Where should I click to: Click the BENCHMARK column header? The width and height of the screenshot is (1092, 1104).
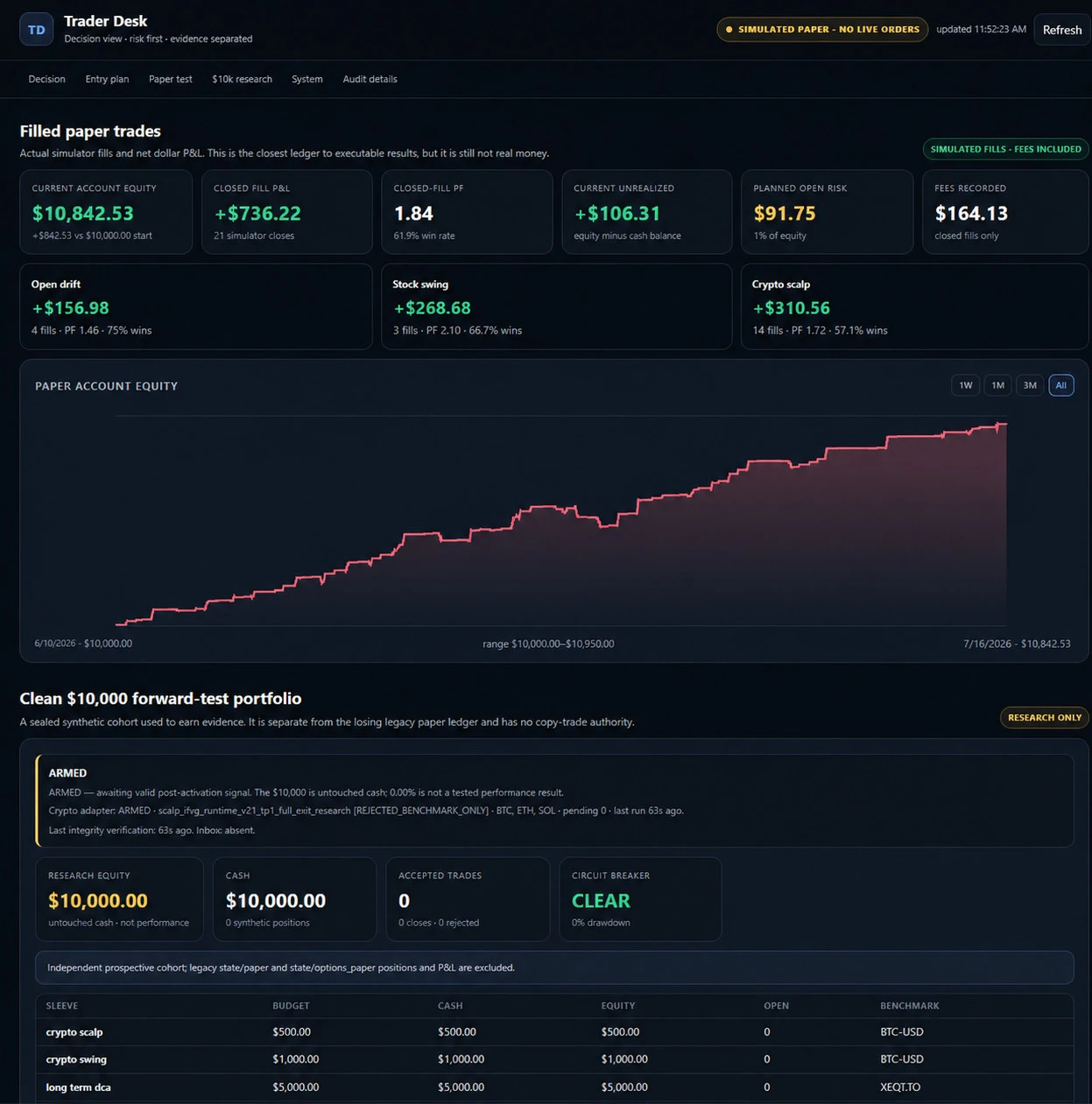910,1006
